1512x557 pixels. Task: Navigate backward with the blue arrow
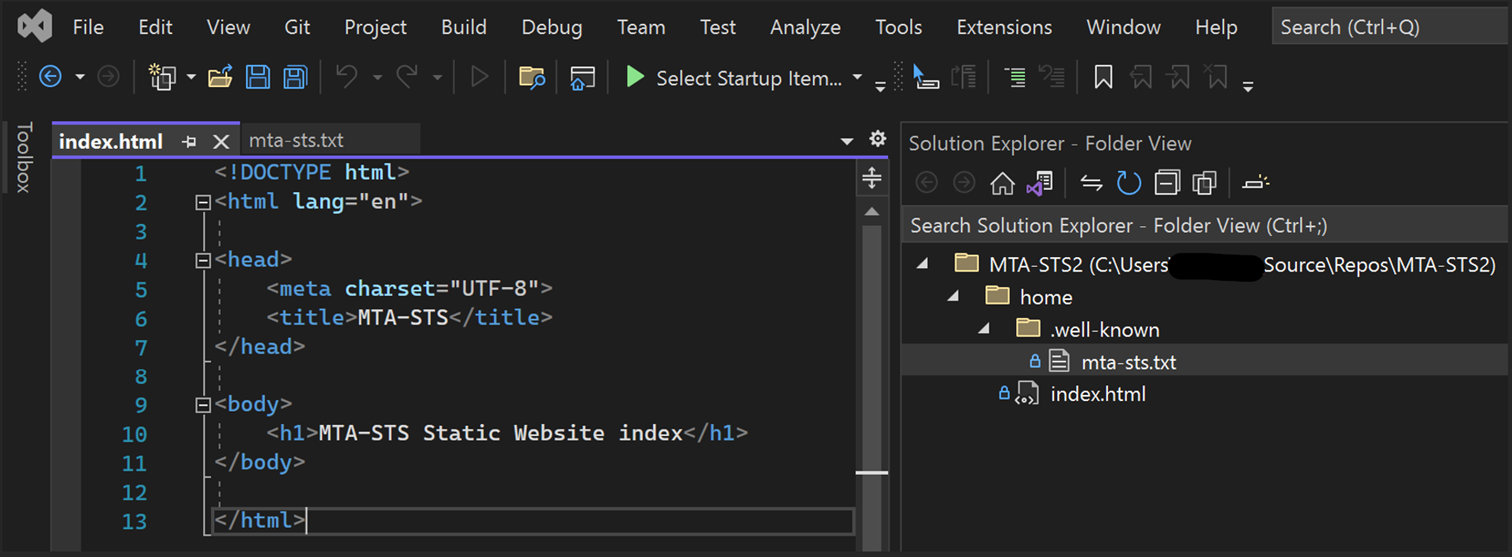[50, 77]
